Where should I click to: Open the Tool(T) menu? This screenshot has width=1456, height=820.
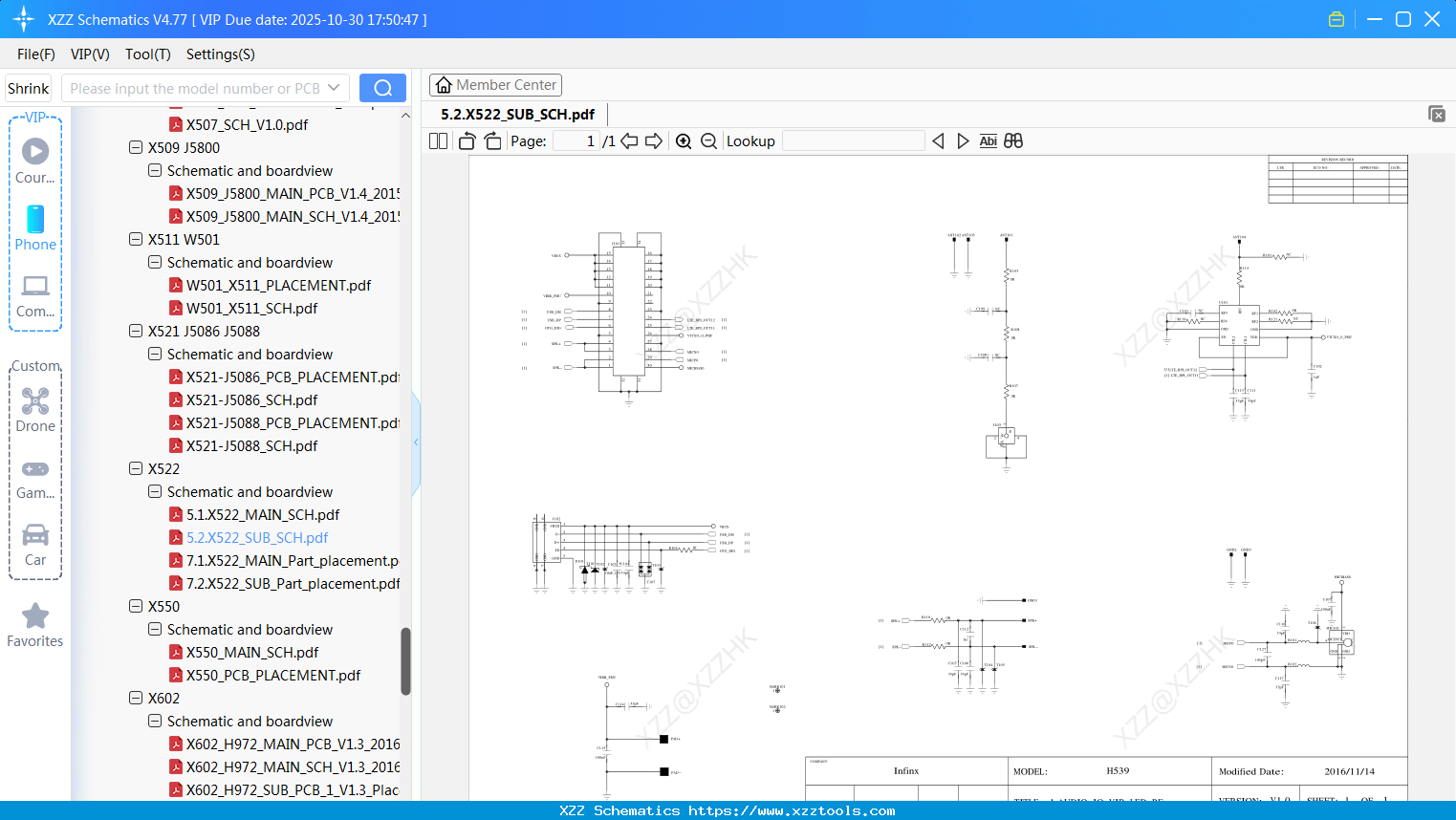click(147, 54)
